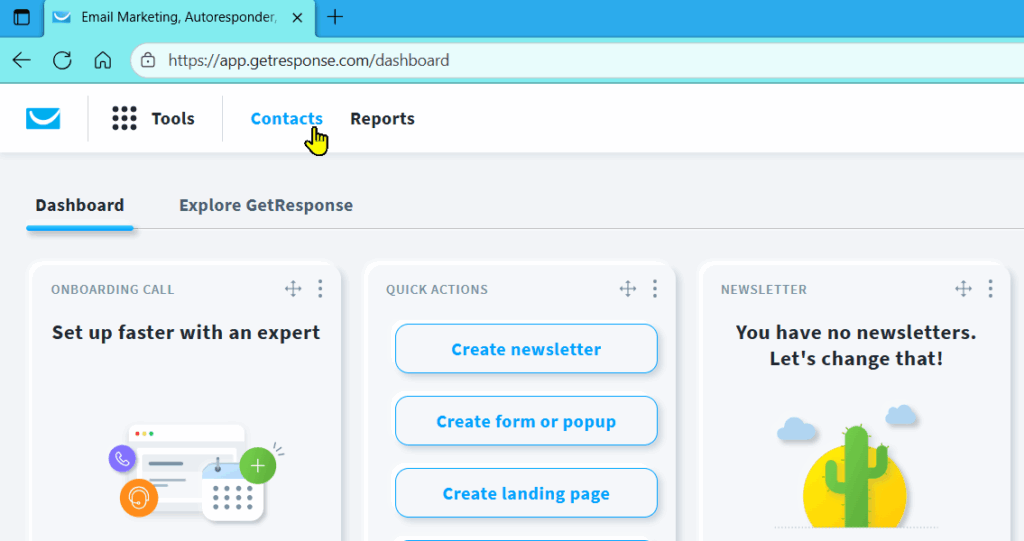Click the Create landing page button
1024x541 pixels.
(x=526, y=493)
